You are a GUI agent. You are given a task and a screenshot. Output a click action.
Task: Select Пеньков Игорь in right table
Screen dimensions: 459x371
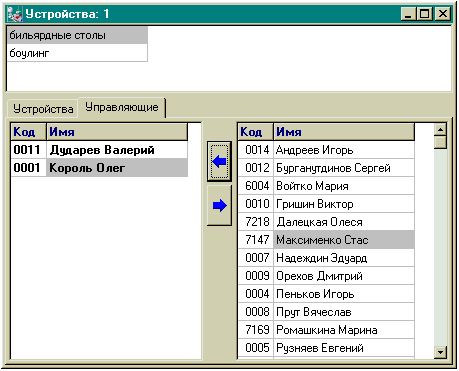click(x=344, y=294)
